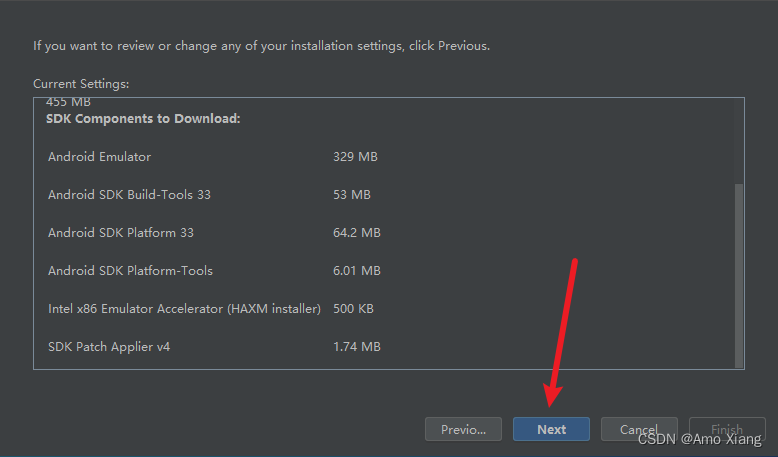The width and height of the screenshot is (778, 457).
Task: Click the 329 MB size value
Action: (x=355, y=157)
